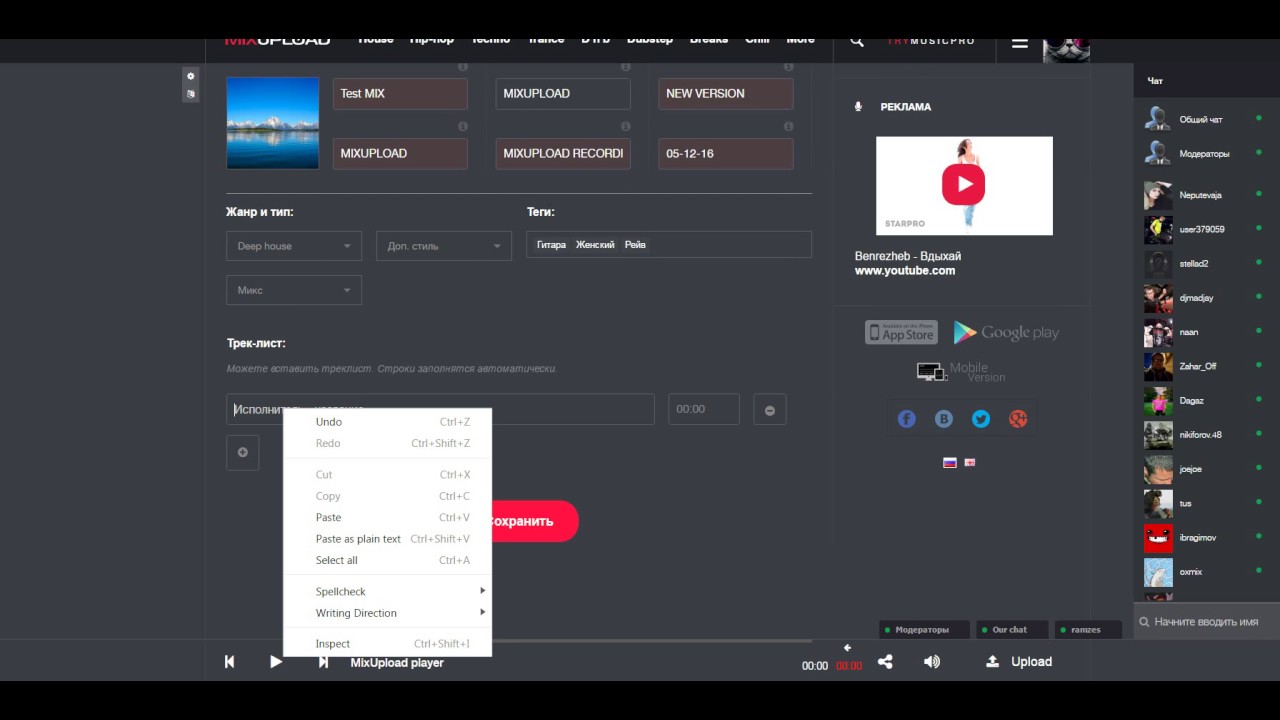The height and width of the screenshot is (720, 1280).
Task: Click the tags field with Гитара
Action: click(x=669, y=245)
